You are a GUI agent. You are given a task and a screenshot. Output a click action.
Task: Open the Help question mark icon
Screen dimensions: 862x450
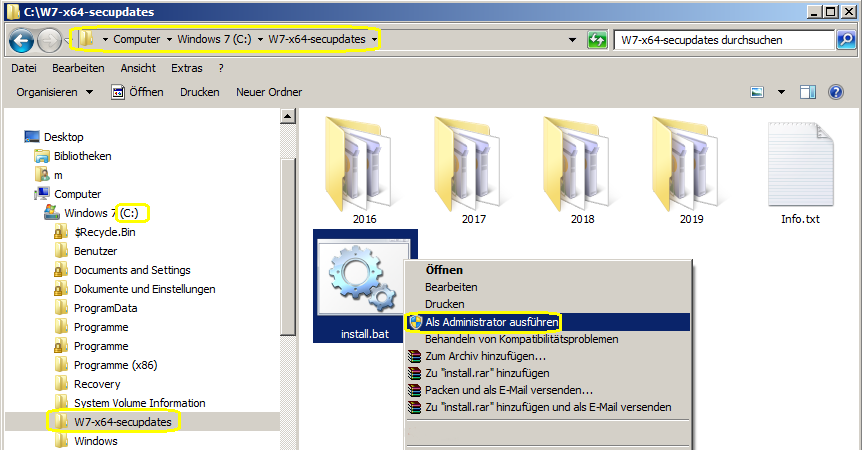[836, 92]
